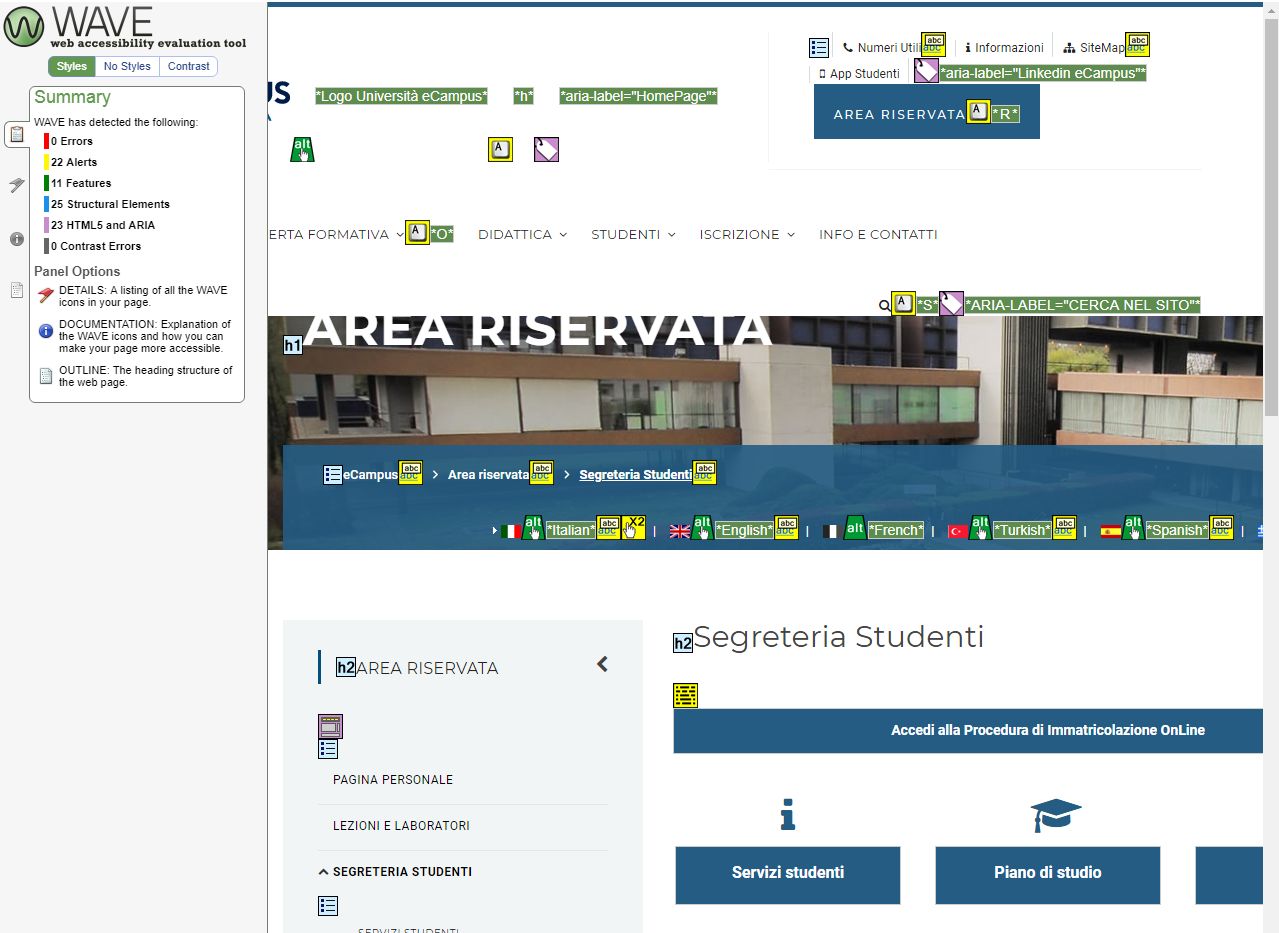Click the h2 icon beside AREA RISERVATA sidebar title
The height and width of the screenshot is (933, 1279).
click(x=346, y=667)
